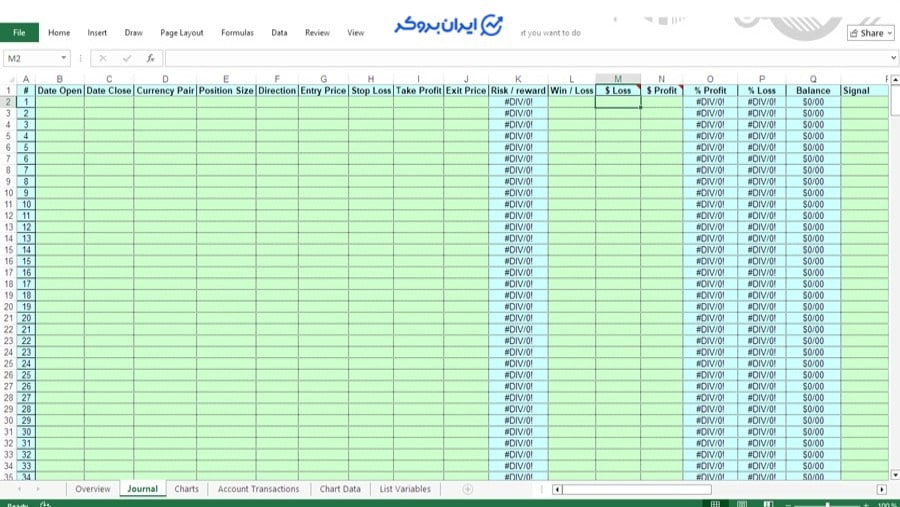
Task: Click horizontal scrollbar left arrow
Action: click(x=556, y=489)
